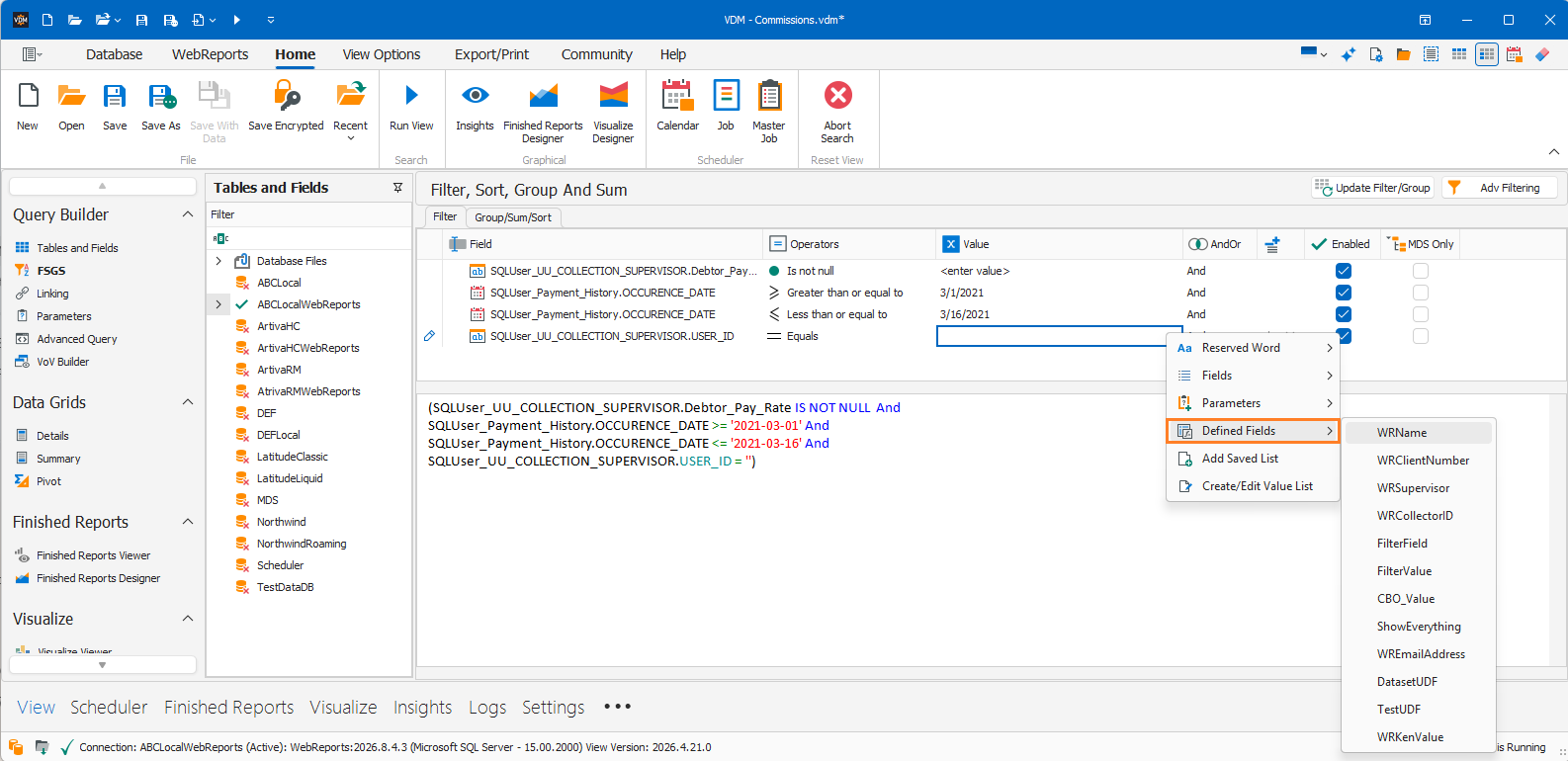Check MDS Only for the USER_ID row
The height and width of the screenshot is (761, 1568).
(1421, 336)
